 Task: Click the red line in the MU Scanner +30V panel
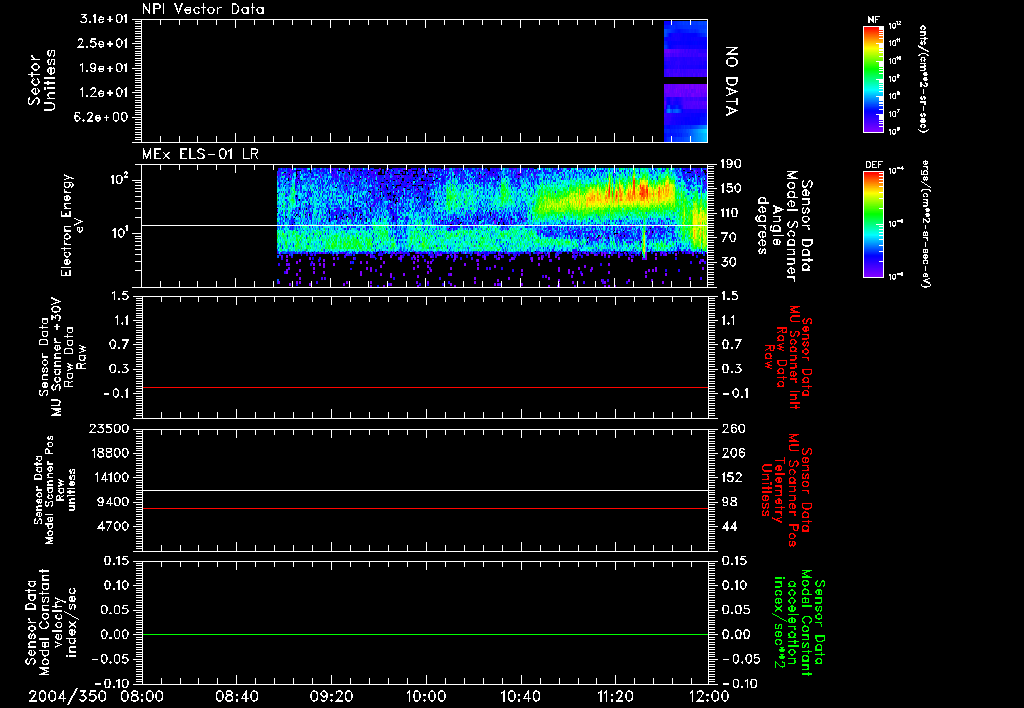point(424,387)
